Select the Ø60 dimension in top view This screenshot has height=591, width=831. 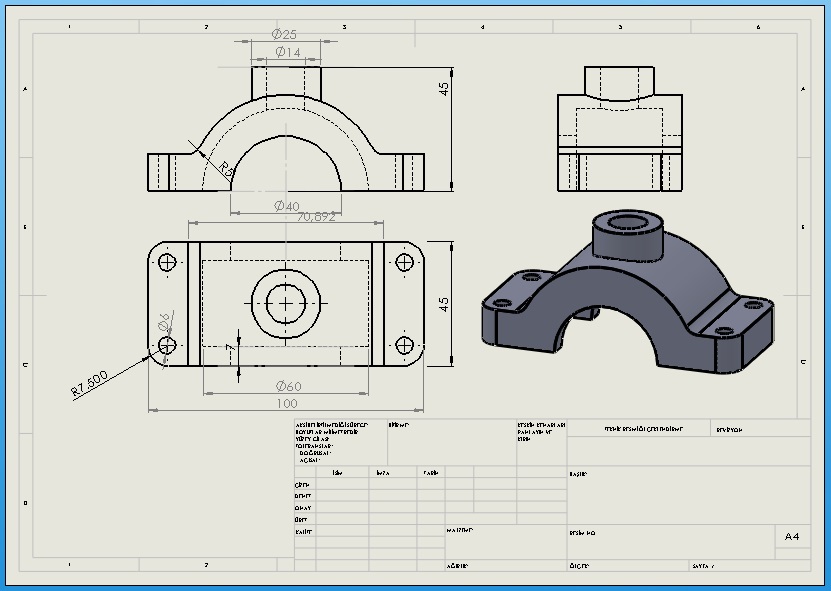(289, 386)
